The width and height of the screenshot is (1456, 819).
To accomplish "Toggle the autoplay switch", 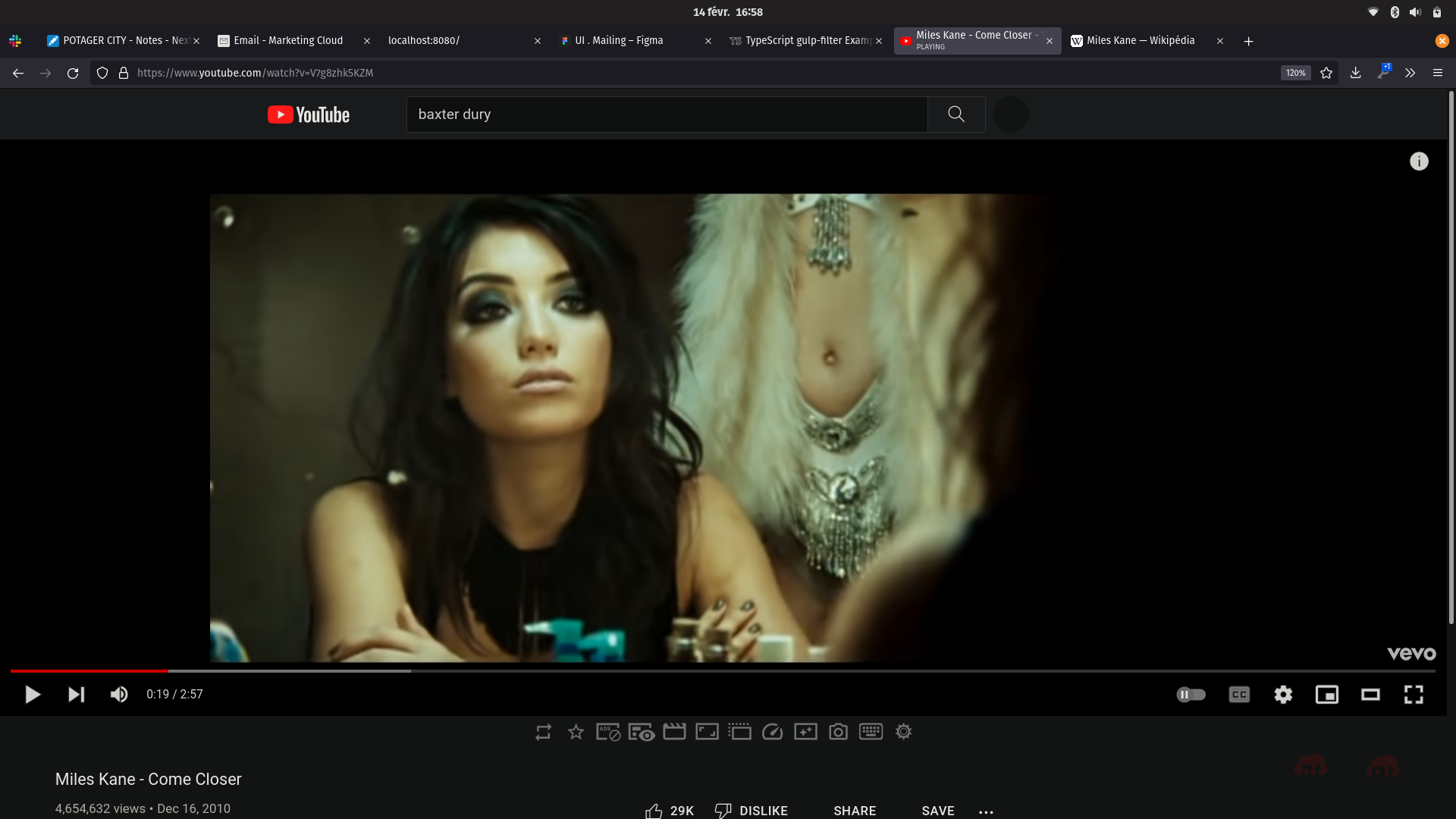I will (x=1191, y=695).
